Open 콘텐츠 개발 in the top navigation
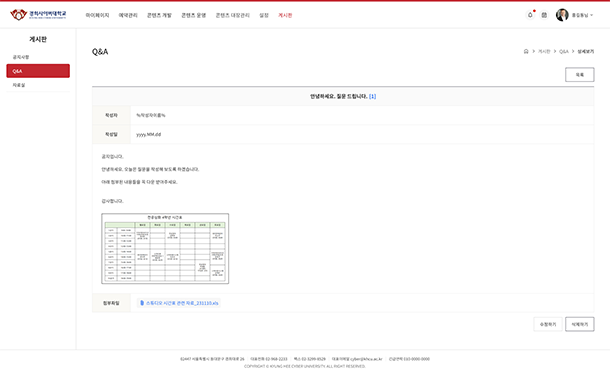610x390 pixels. coord(159,15)
